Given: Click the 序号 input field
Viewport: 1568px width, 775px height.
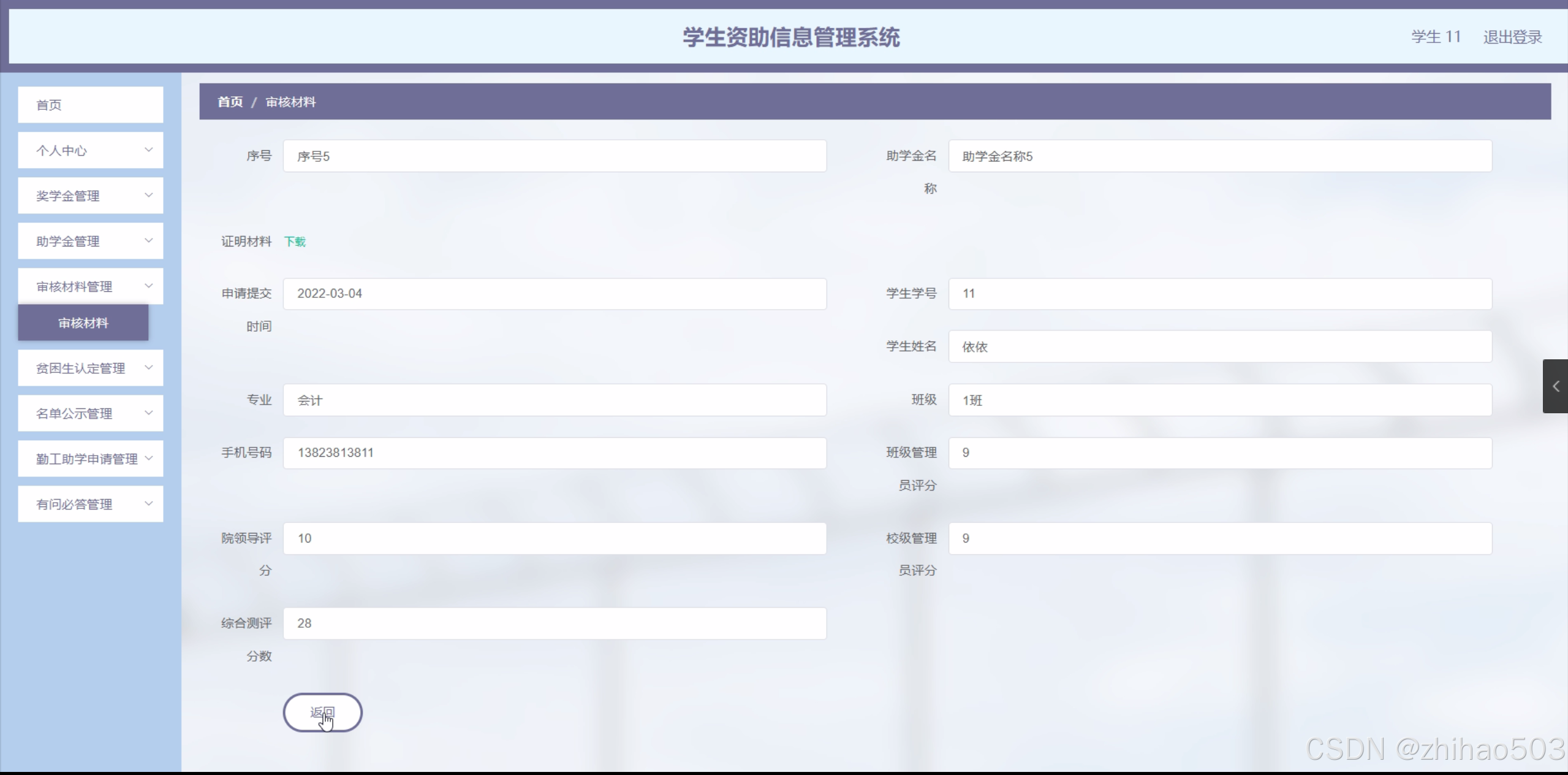Looking at the screenshot, I should tap(555, 156).
